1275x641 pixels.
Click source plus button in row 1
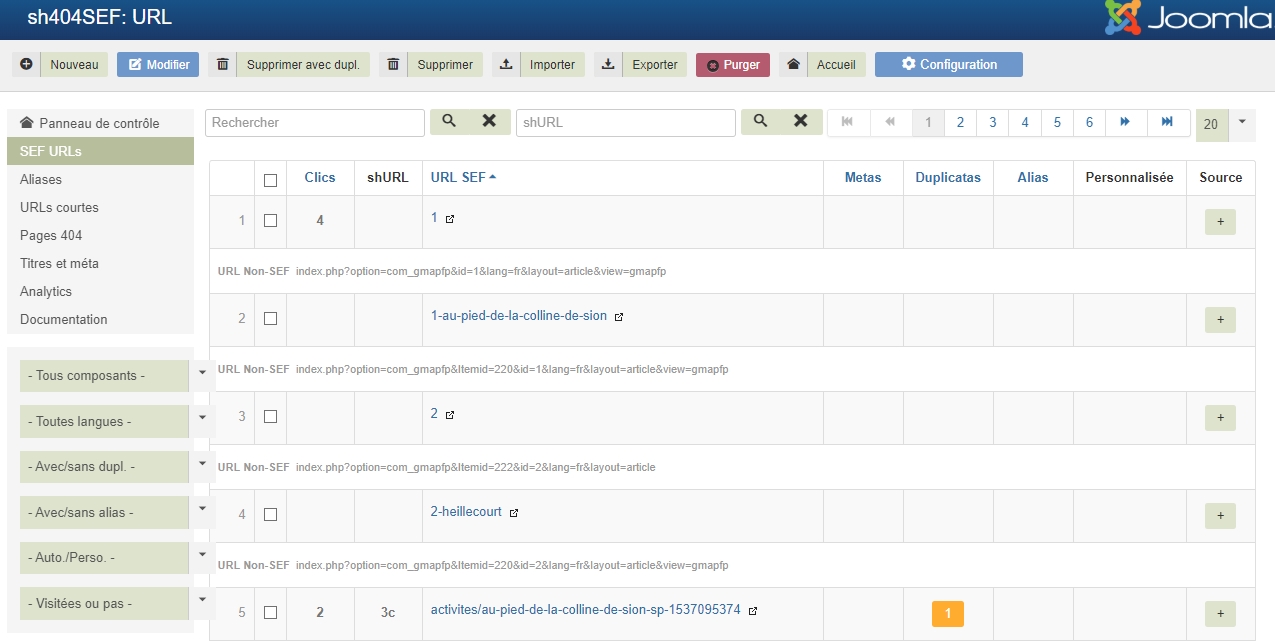1220,222
